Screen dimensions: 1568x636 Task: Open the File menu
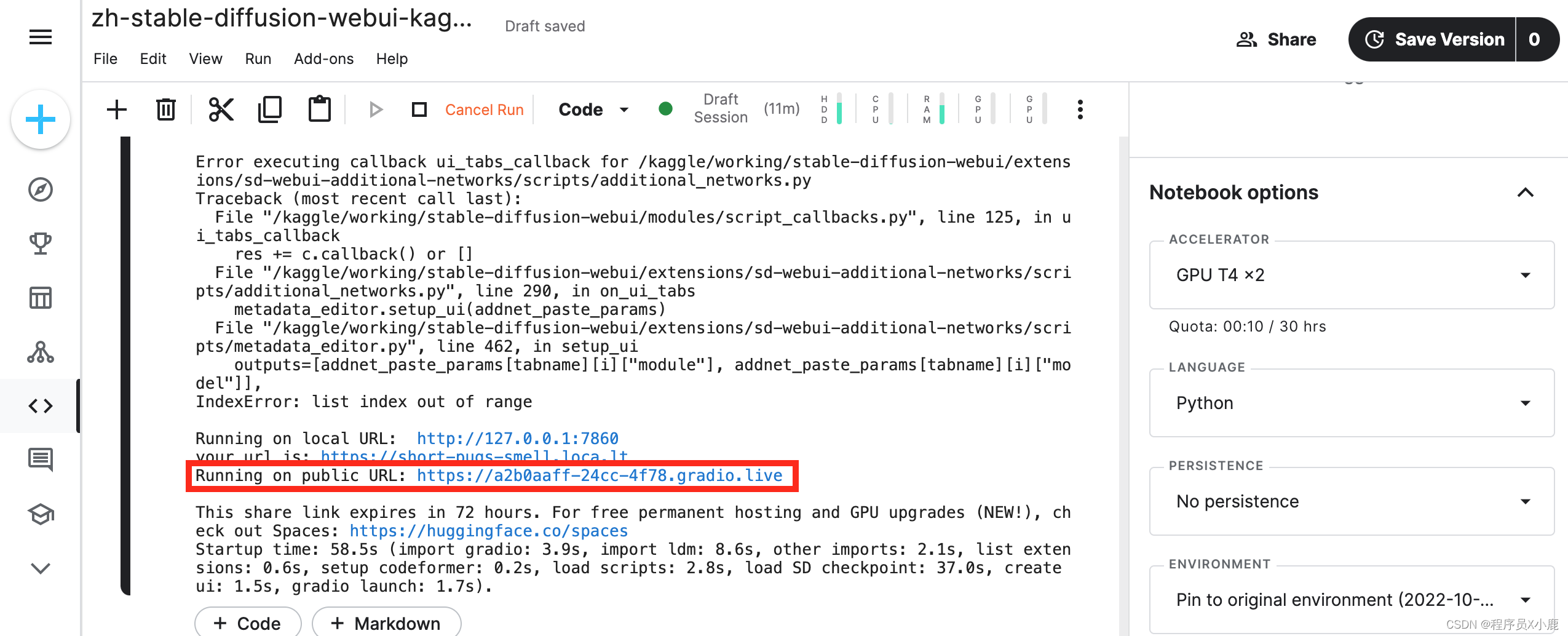pyautogui.click(x=105, y=58)
